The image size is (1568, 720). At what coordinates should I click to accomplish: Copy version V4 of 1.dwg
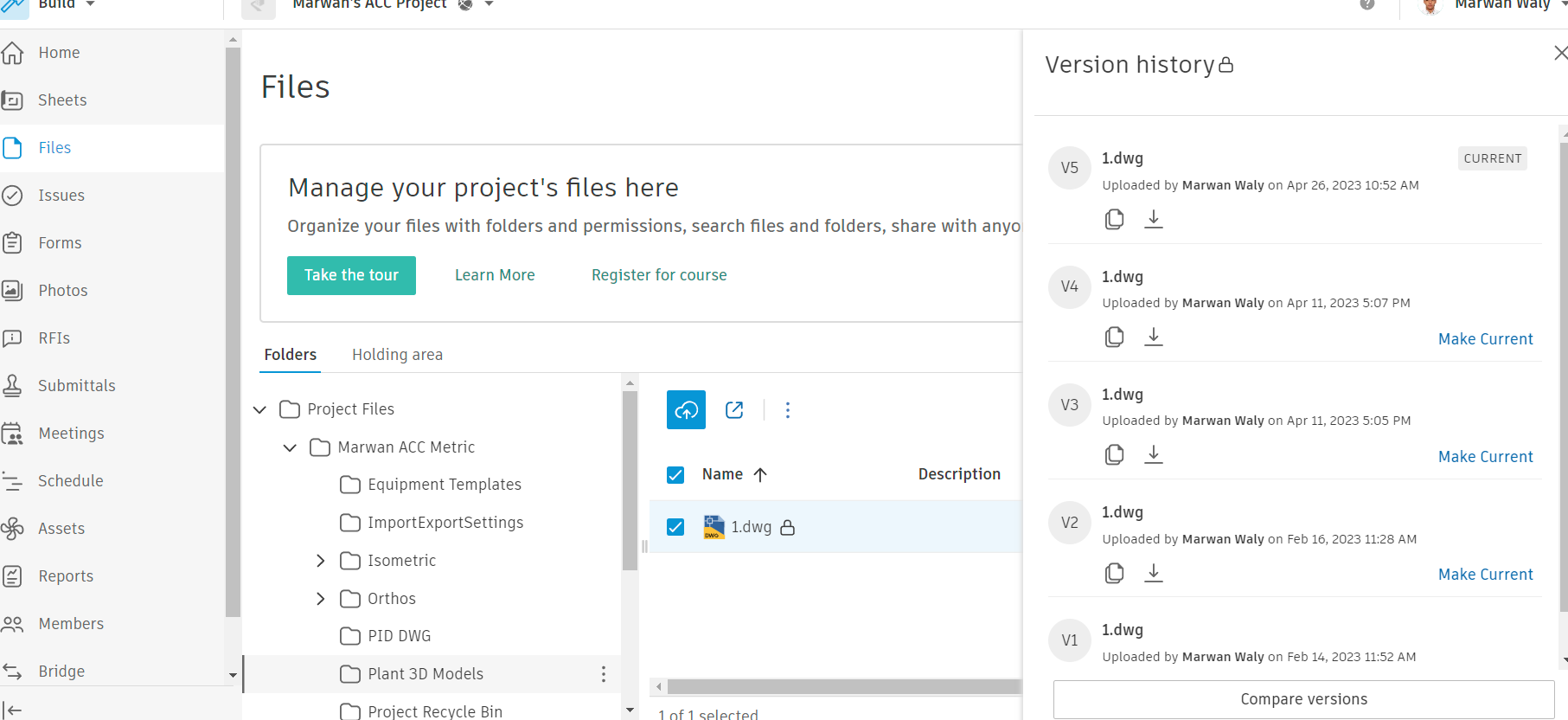pyautogui.click(x=1114, y=337)
